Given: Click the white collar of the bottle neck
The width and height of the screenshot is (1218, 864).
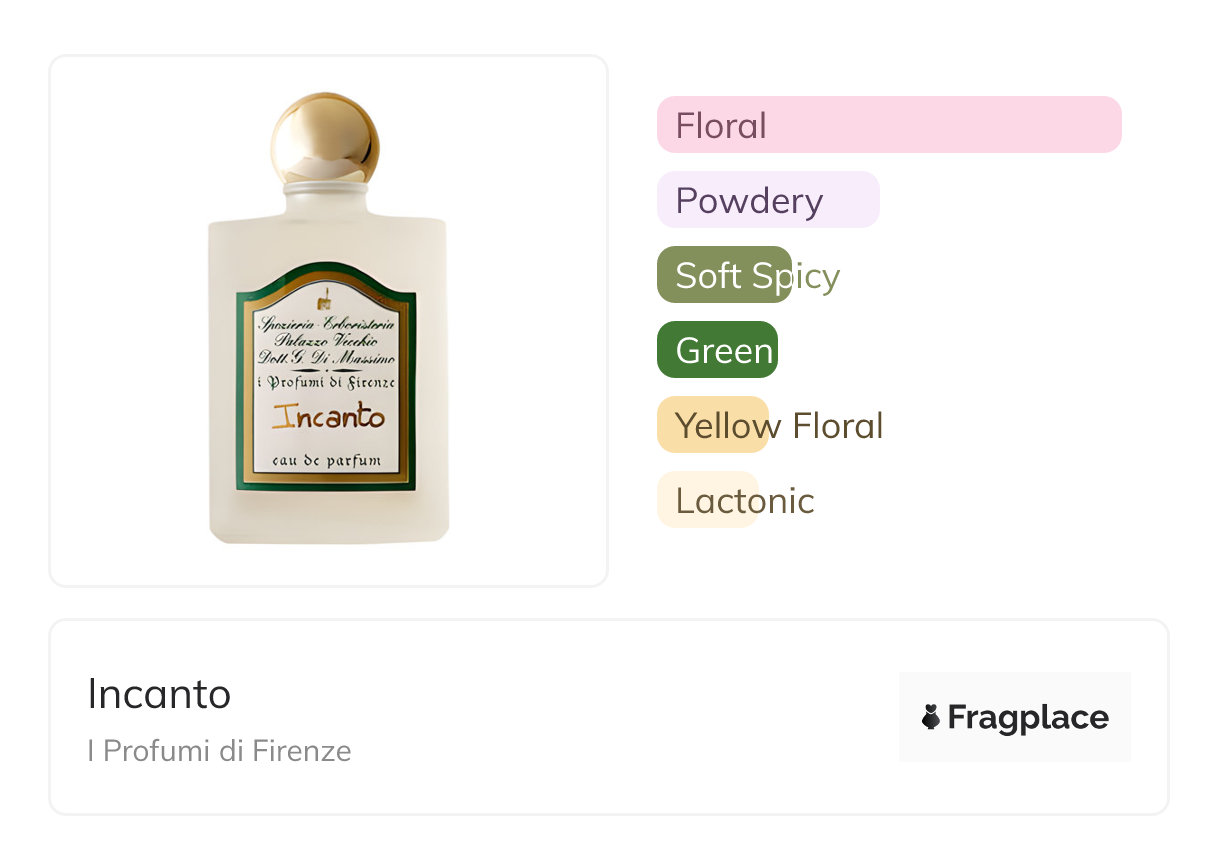Looking at the screenshot, I should 326,188.
